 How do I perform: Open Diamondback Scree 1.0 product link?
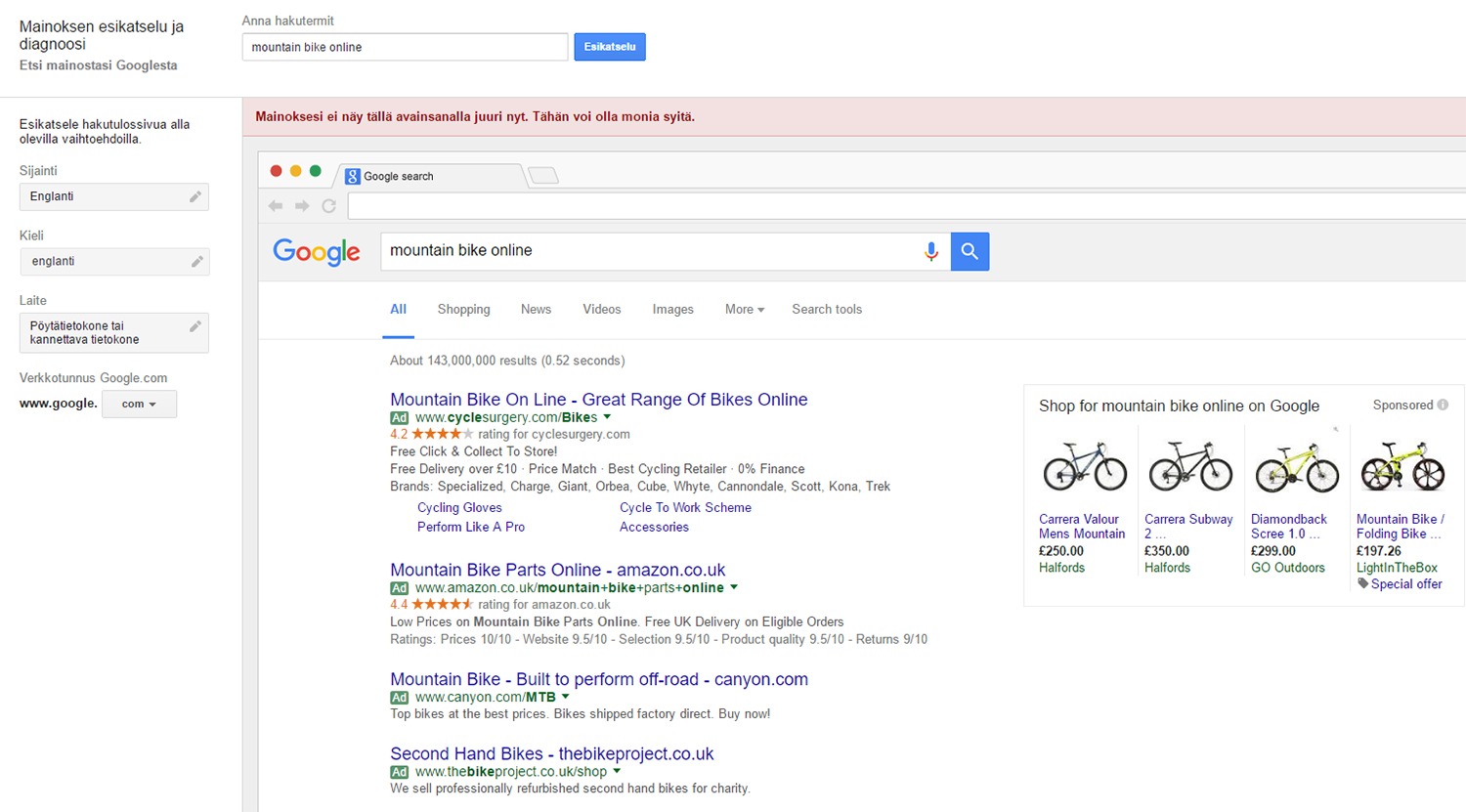pyautogui.click(x=1289, y=526)
